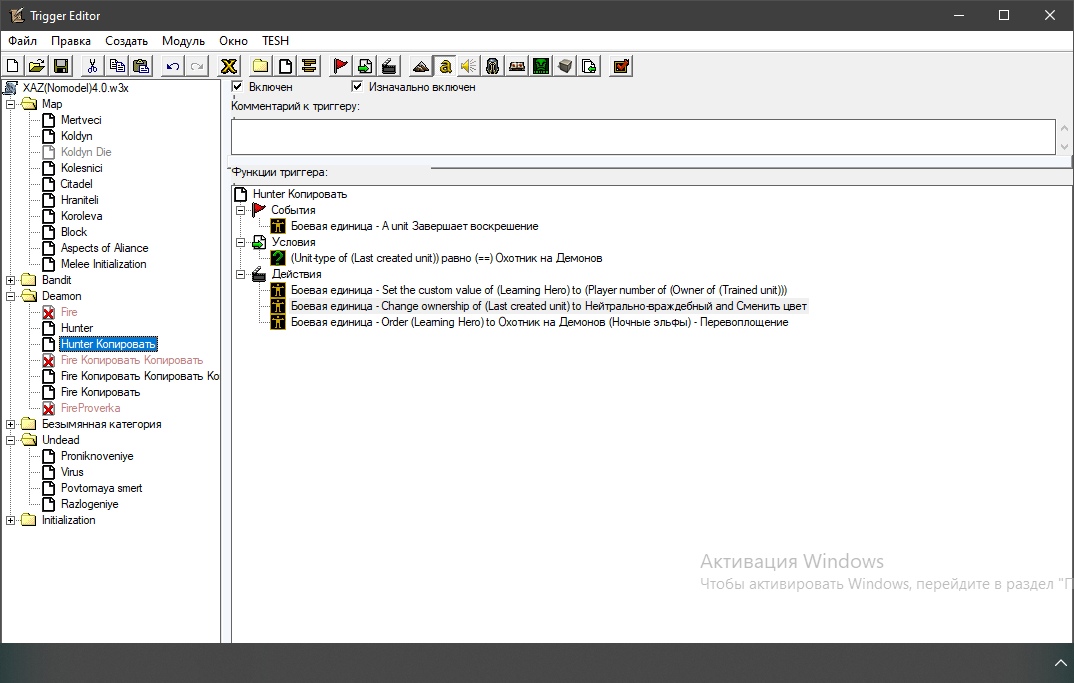1074x683 pixels.
Task: Open the Sound Editor speaker icon
Action: click(x=469, y=66)
